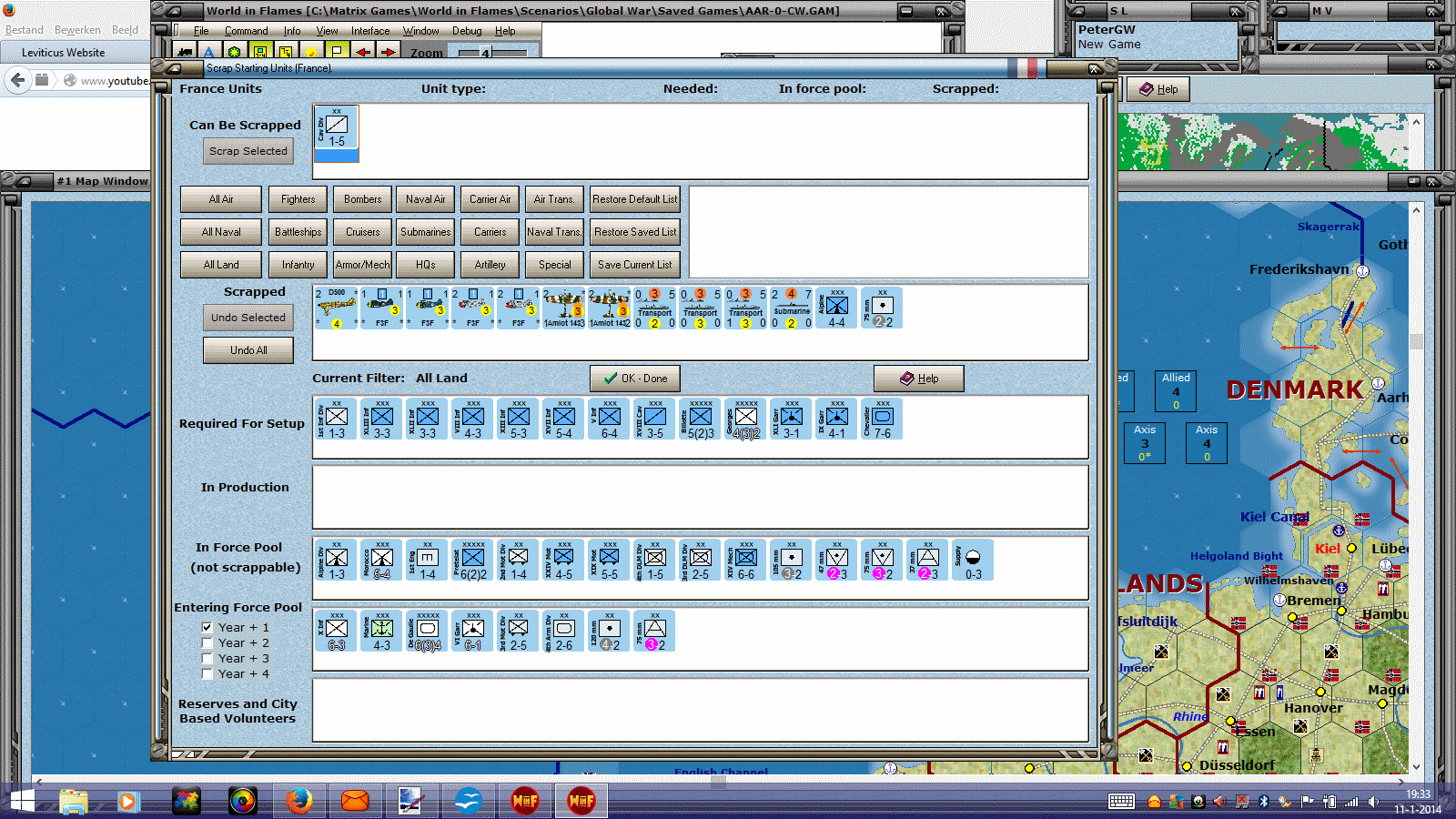Viewport: 1456px width, 819px height.
Task: Click the Undo All button
Action: [x=248, y=350]
